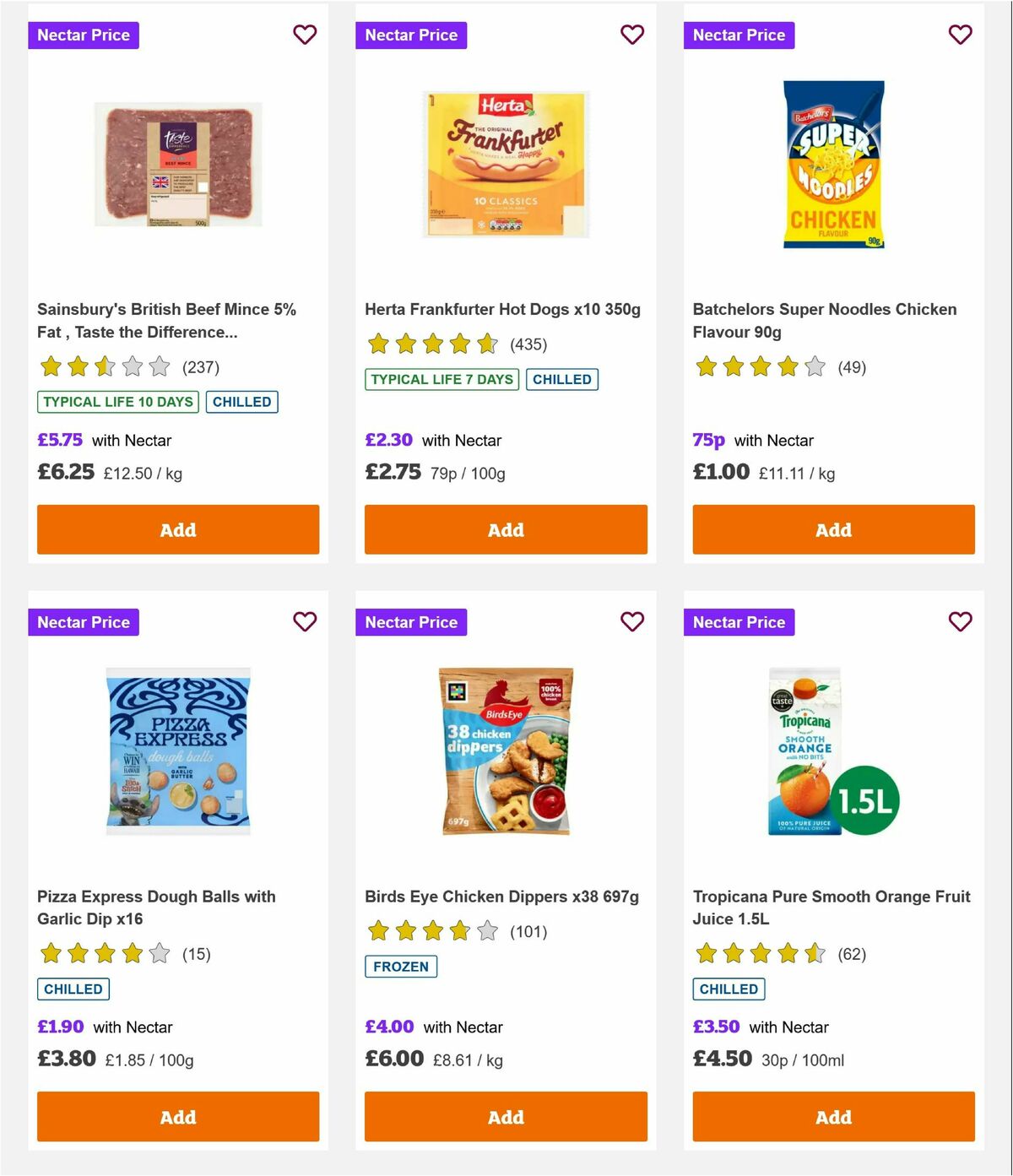
Task: Click the star rating on Super Noodles
Action: 758,367
